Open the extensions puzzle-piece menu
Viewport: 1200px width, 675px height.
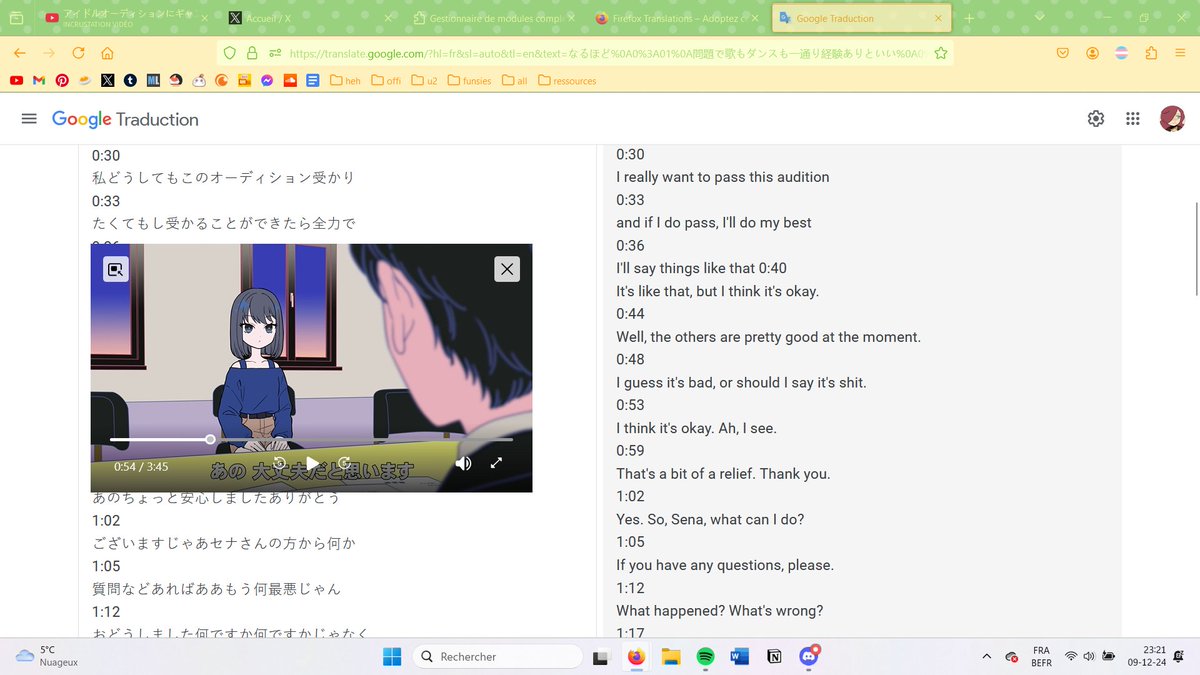pos(1152,53)
